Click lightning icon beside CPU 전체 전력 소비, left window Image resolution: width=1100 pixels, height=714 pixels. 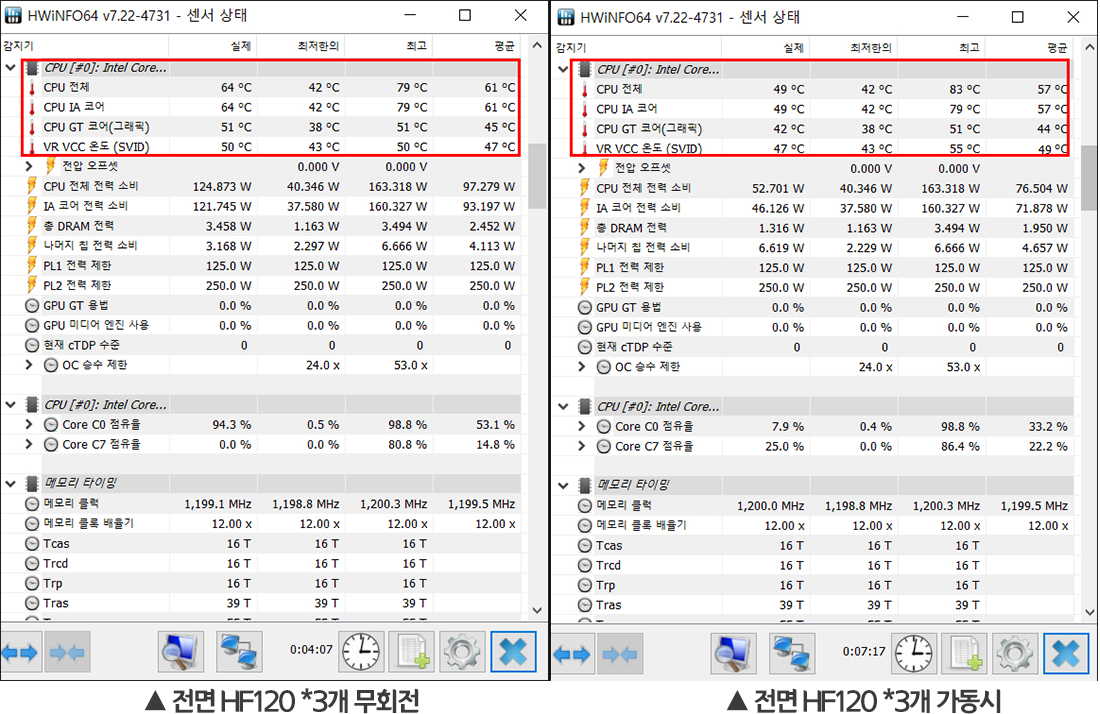click(32, 186)
